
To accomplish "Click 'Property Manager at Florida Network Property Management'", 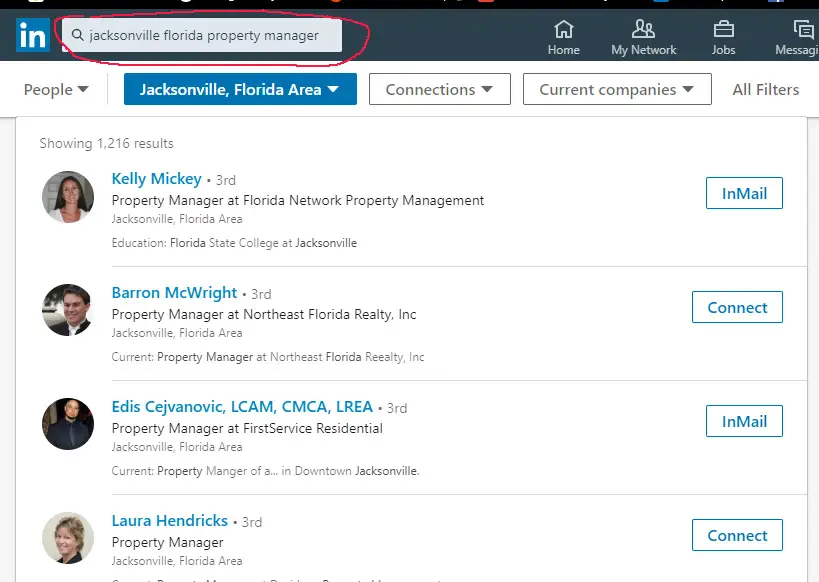I will 298,201.
